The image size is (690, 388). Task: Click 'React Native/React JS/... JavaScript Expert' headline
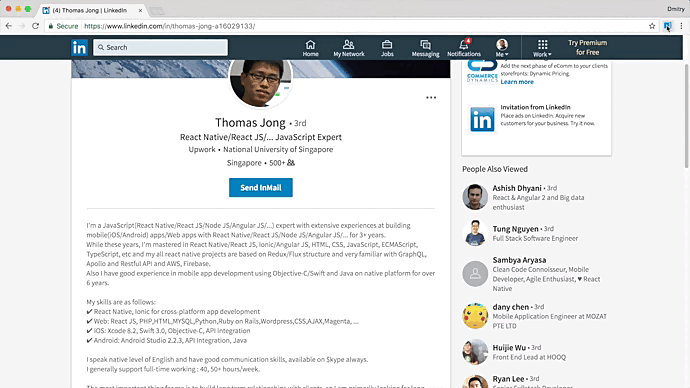pyautogui.click(x=261, y=137)
